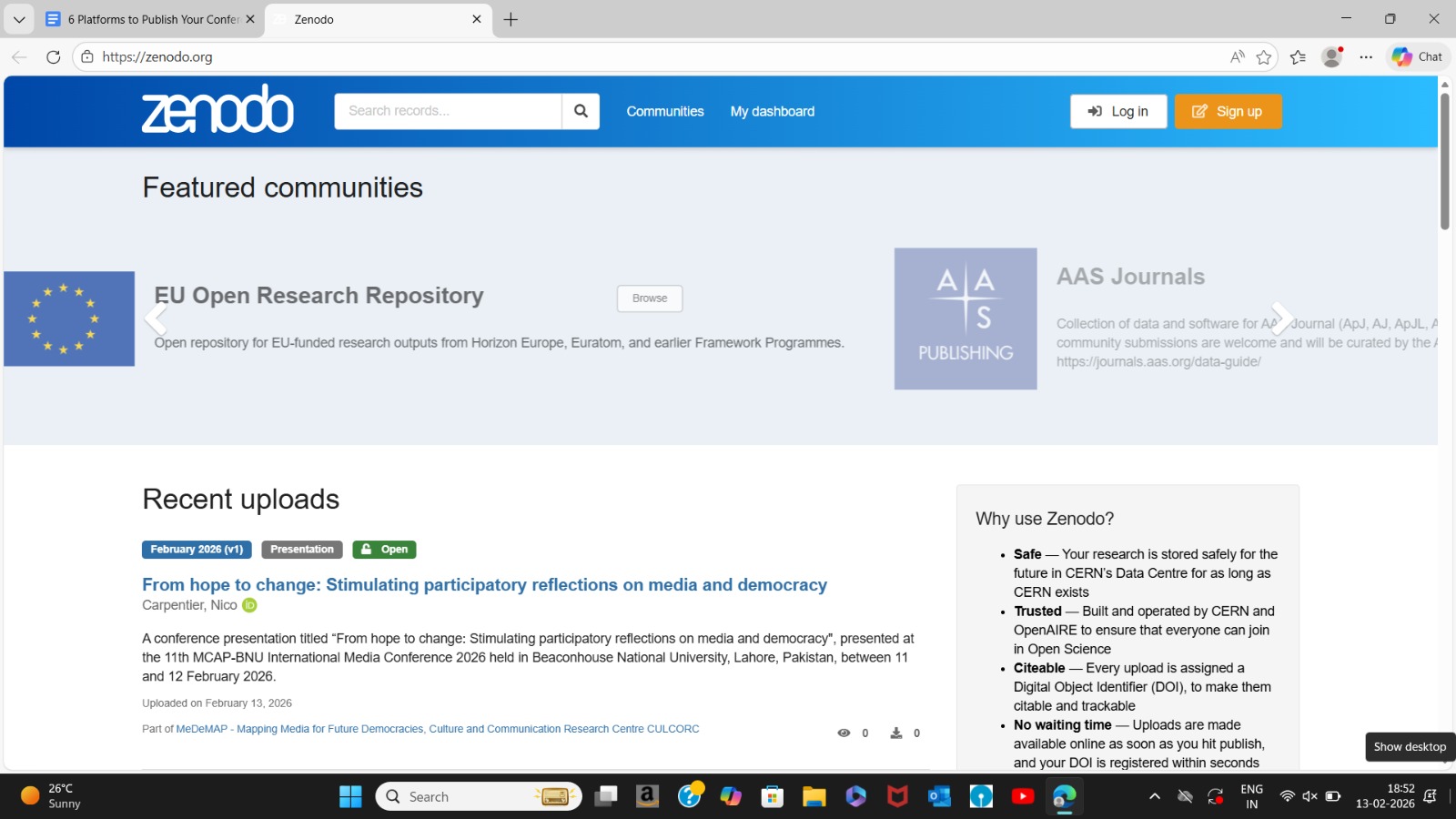Focus the Search records input field
This screenshot has height=819, width=1456.
pyautogui.click(x=448, y=111)
